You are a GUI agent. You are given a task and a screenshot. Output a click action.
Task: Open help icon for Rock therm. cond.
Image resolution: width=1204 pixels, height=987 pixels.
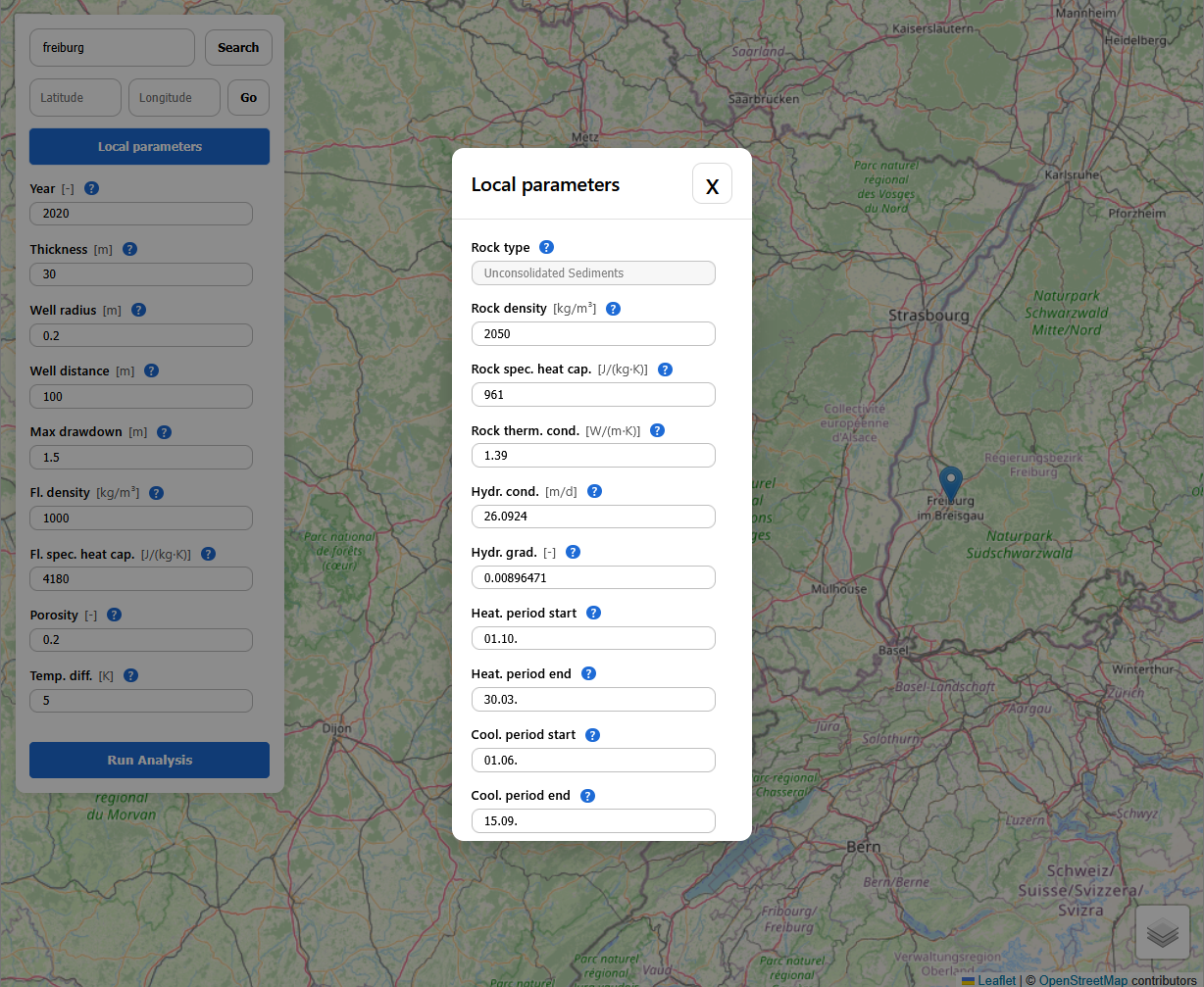tap(658, 430)
